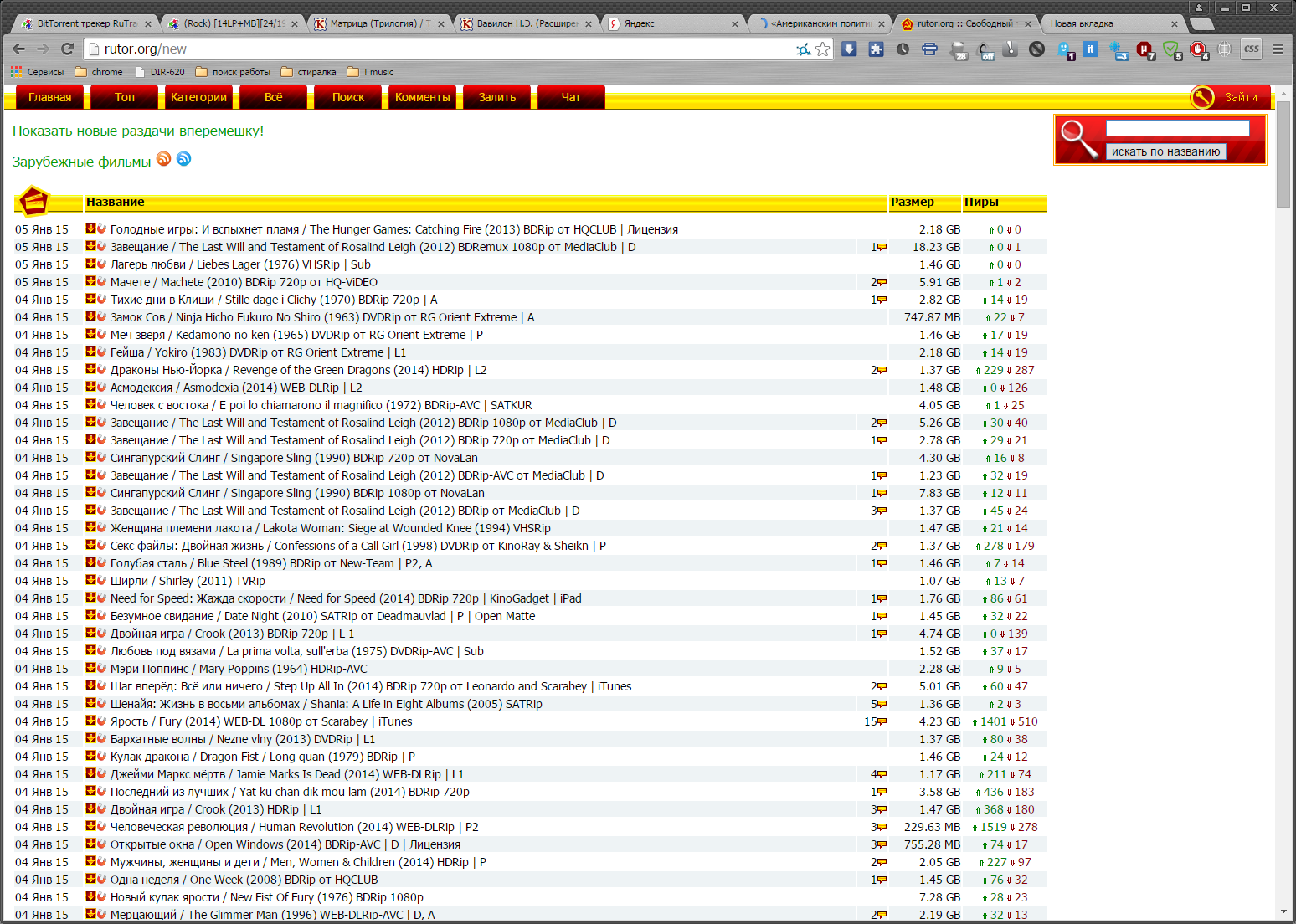
Task: Click the snowflake extension icon
Action: click(1119, 50)
